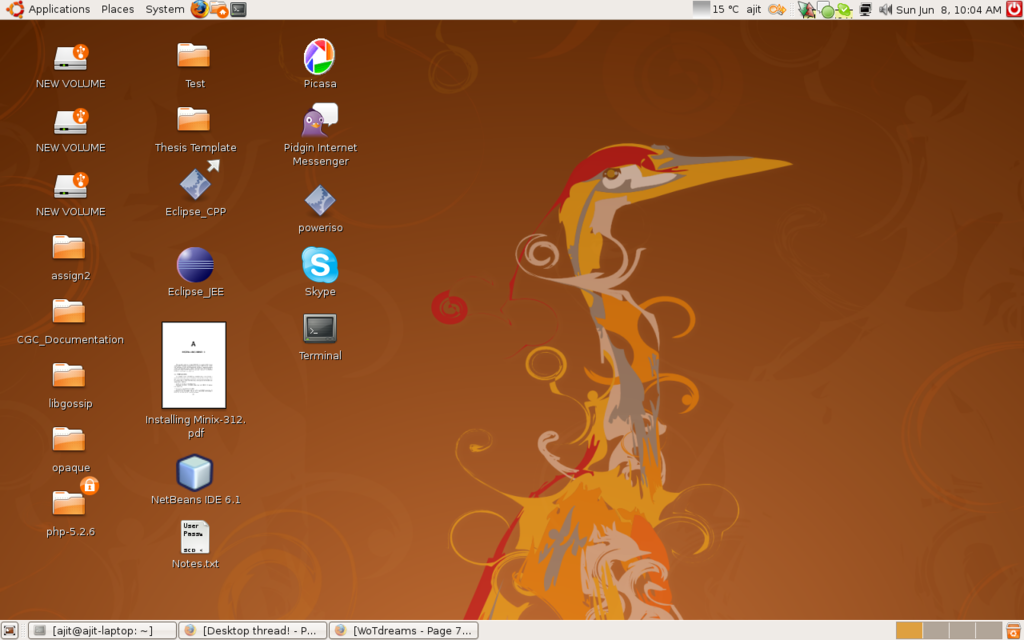
Task: Open the Places menu
Action: pyautogui.click(x=117, y=9)
